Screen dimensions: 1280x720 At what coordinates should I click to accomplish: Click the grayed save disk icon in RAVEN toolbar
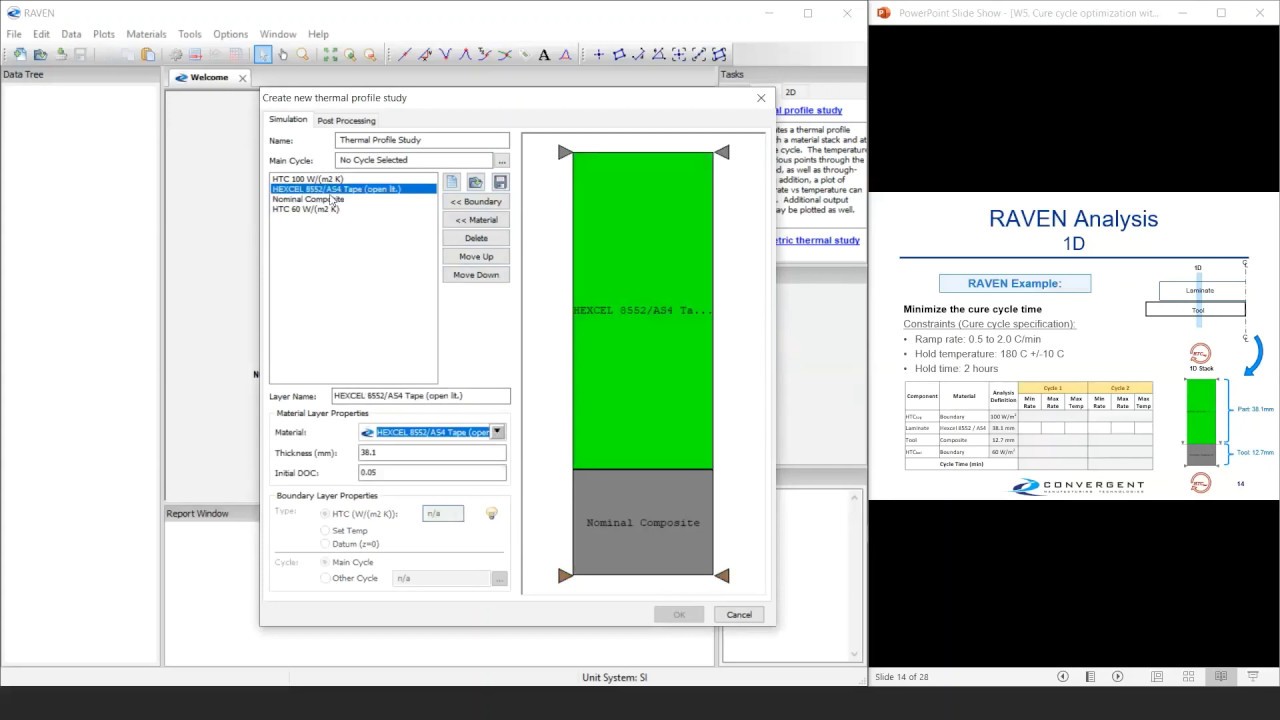(x=80, y=55)
